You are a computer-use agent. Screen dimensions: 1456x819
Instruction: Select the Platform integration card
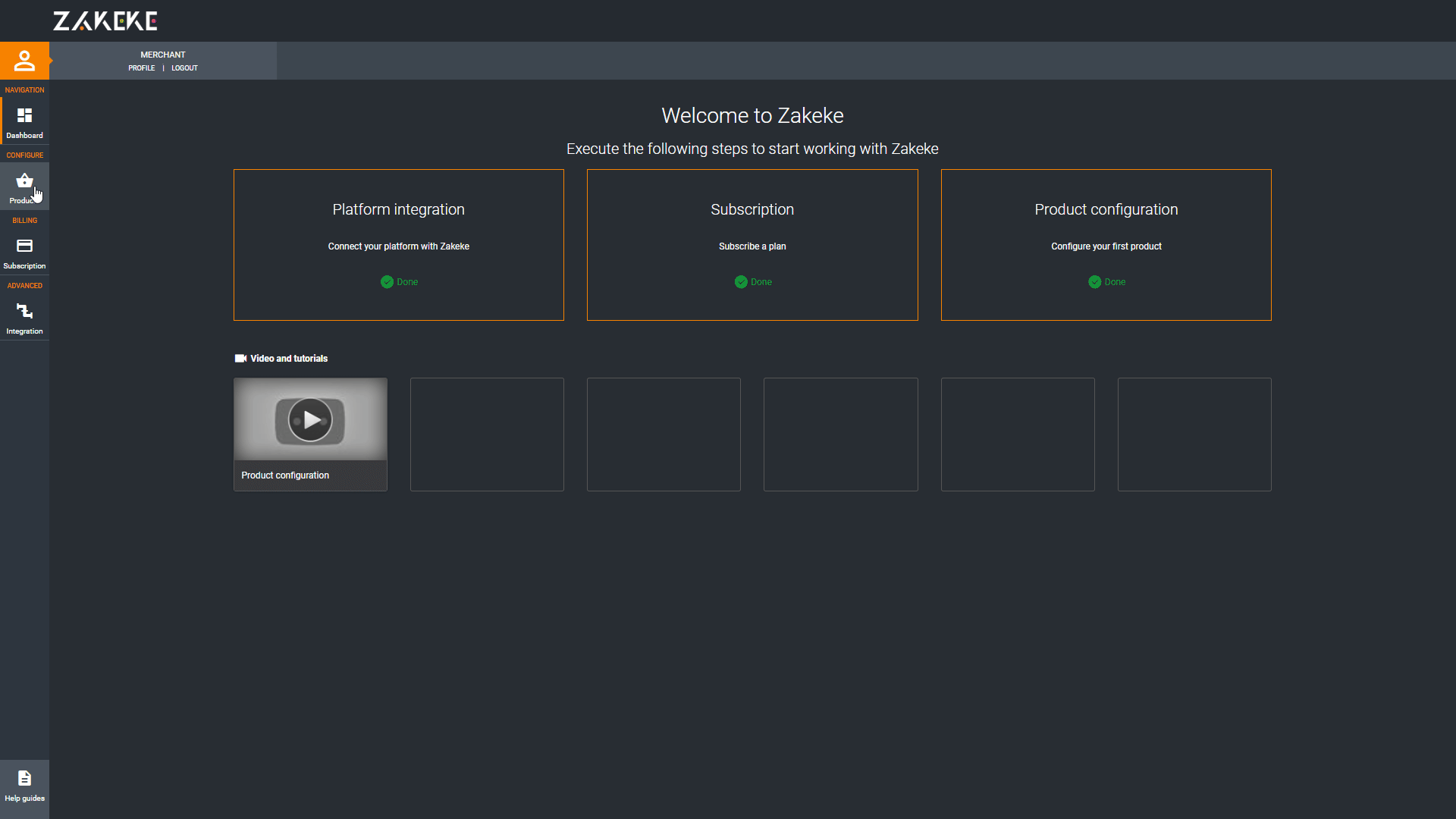click(x=399, y=245)
